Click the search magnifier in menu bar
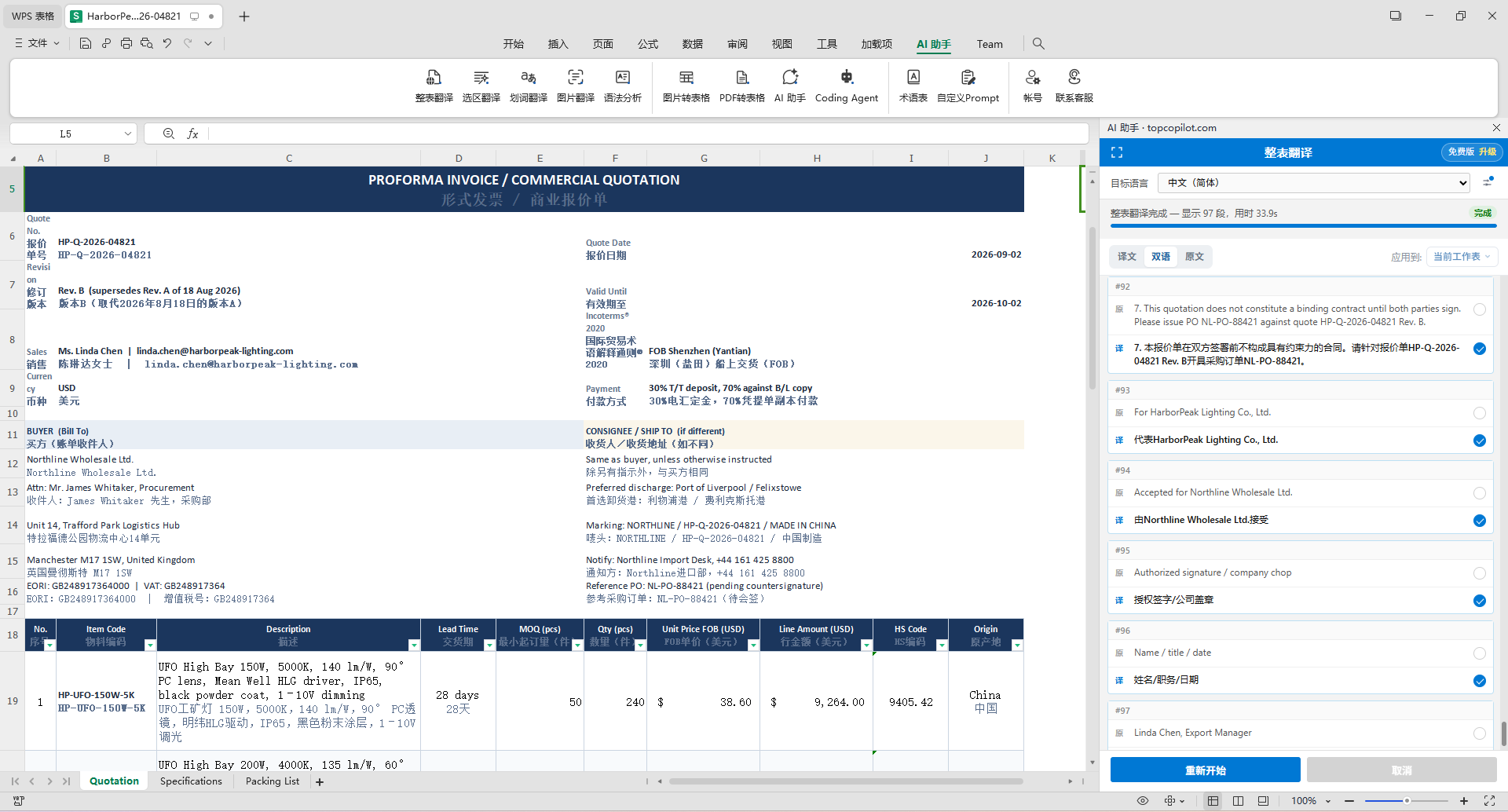This screenshot has width=1508, height=812. click(x=1038, y=44)
